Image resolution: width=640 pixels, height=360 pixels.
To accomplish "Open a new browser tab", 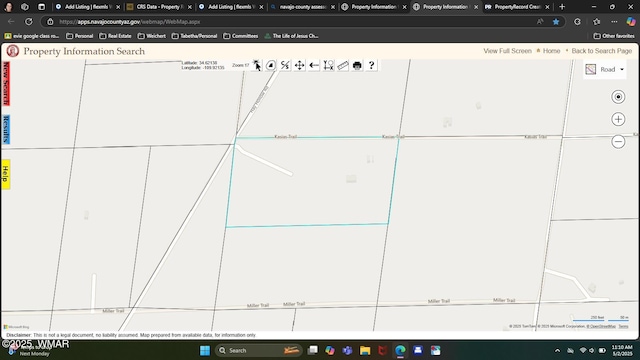I will pyautogui.click(x=562, y=7).
